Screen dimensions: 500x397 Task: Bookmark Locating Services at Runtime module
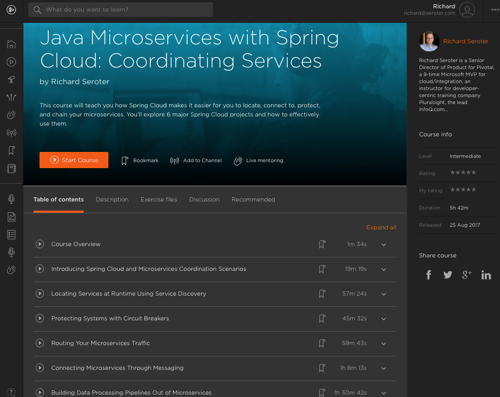322,294
